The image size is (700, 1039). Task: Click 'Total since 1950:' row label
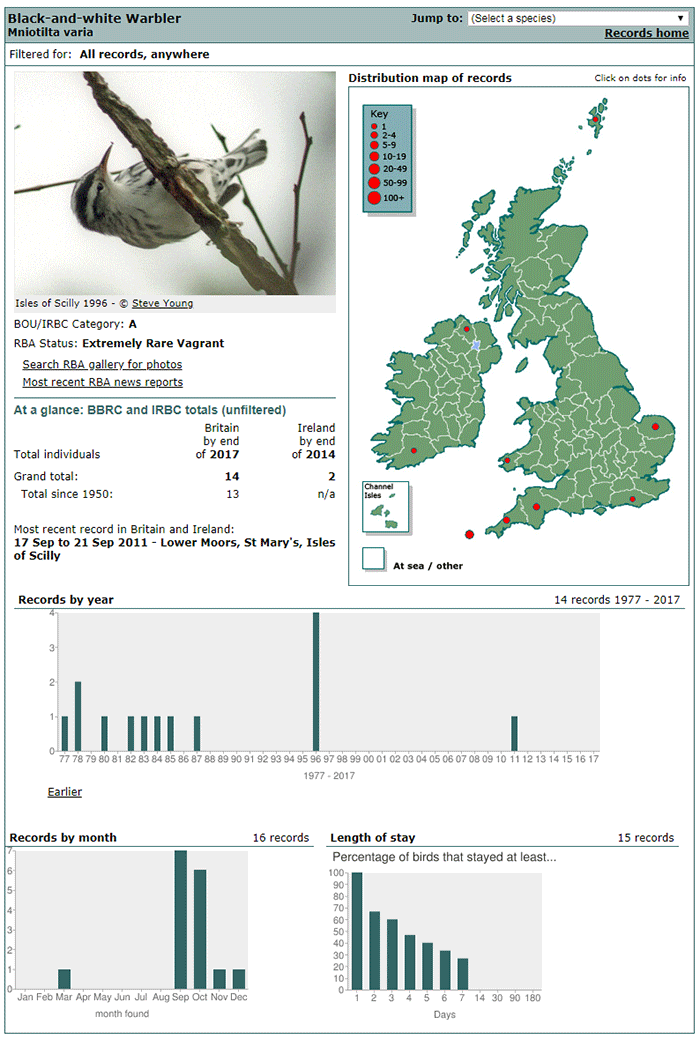click(67, 494)
